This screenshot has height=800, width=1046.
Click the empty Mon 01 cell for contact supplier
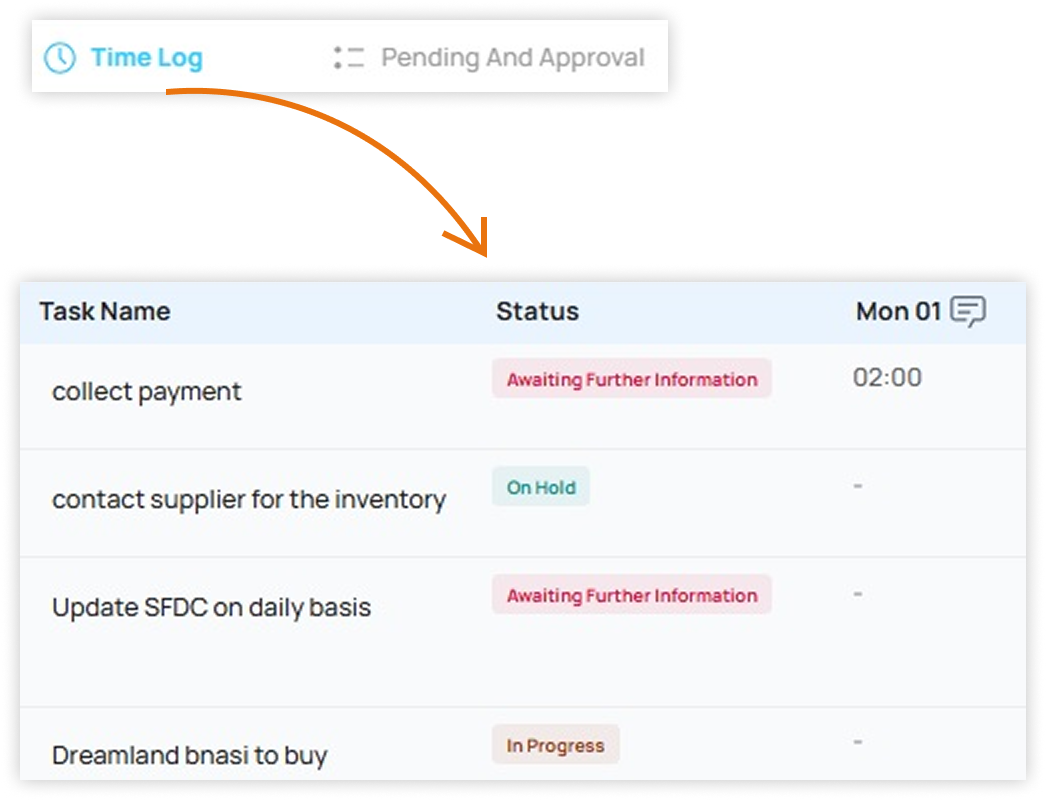point(858,486)
